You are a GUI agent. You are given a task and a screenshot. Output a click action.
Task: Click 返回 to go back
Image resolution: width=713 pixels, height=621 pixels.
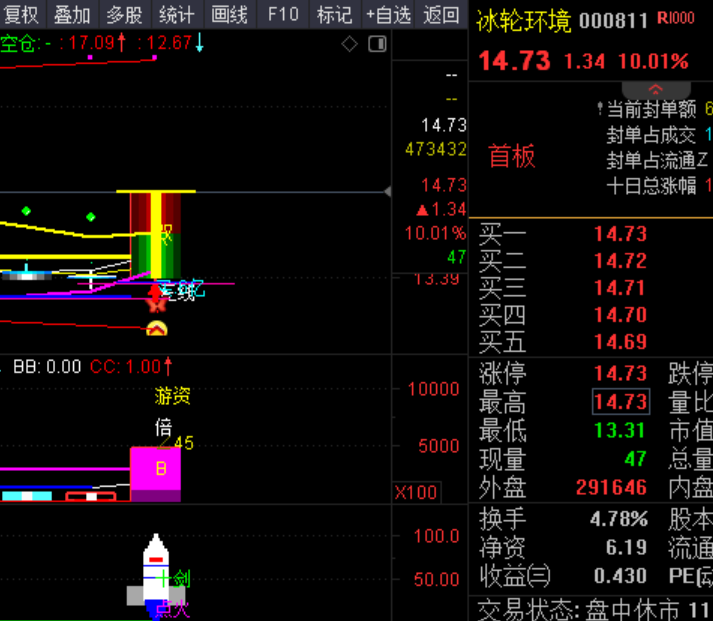(x=441, y=15)
